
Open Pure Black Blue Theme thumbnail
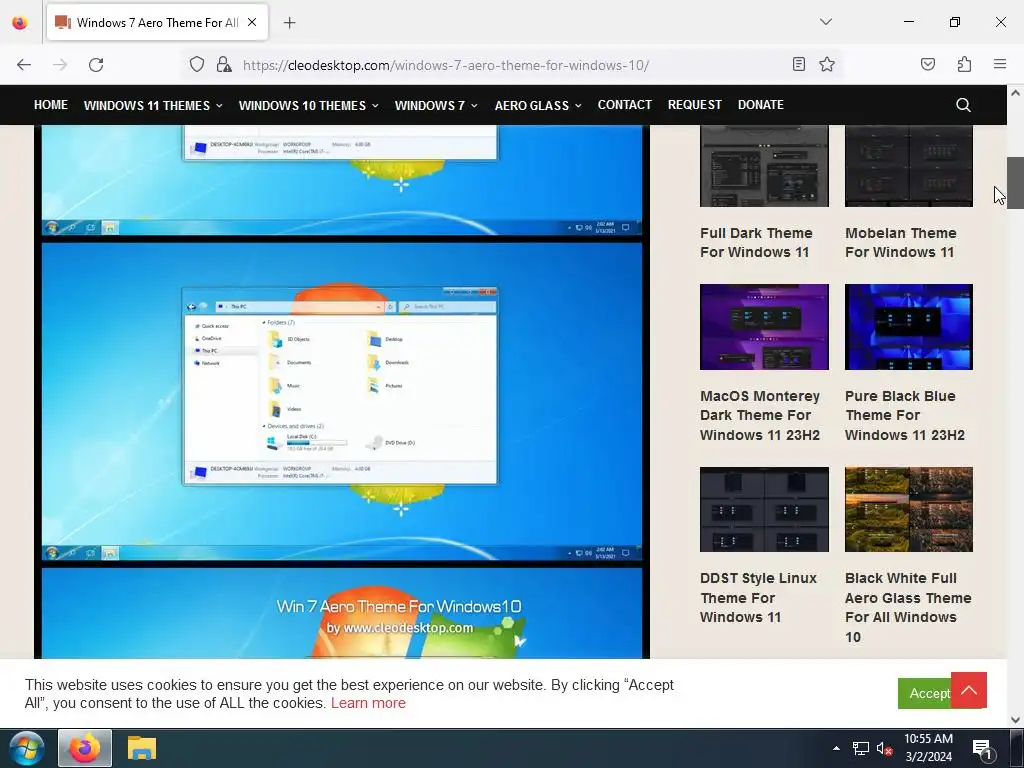(908, 327)
